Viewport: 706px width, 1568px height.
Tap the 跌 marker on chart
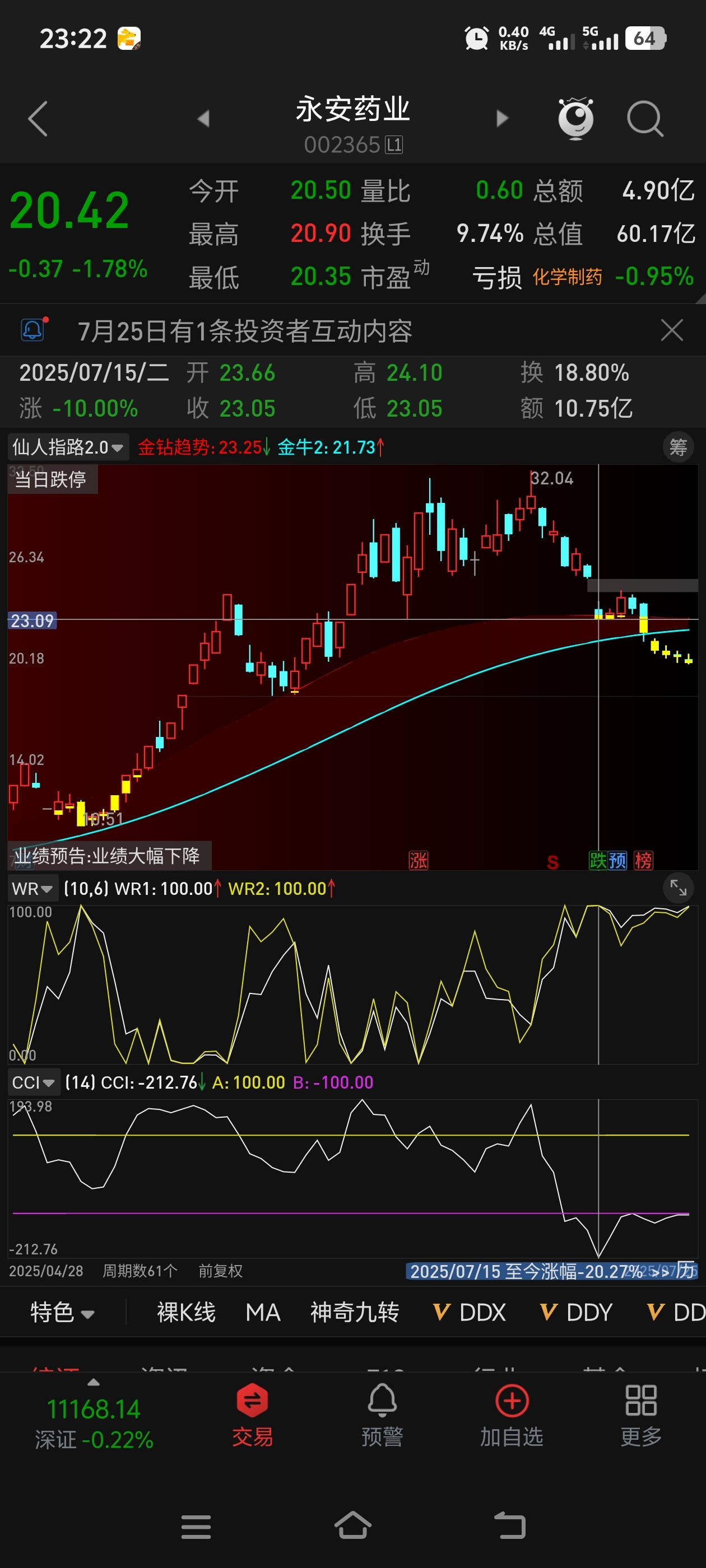pos(598,860)
